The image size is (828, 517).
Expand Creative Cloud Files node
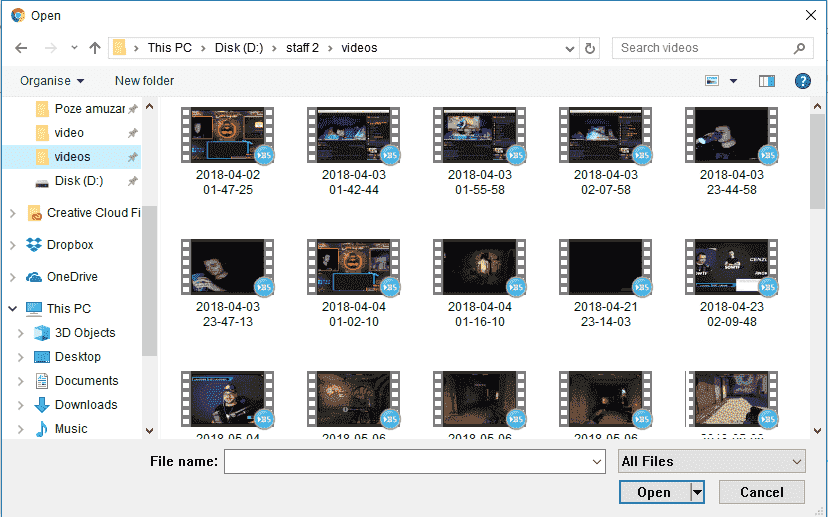coord(13,213)
